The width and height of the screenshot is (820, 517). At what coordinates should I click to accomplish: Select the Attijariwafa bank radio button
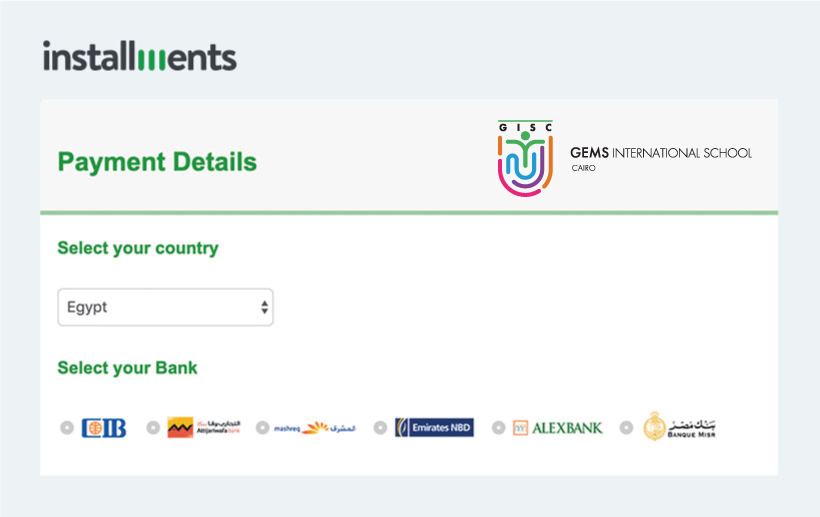pos(153,428)
